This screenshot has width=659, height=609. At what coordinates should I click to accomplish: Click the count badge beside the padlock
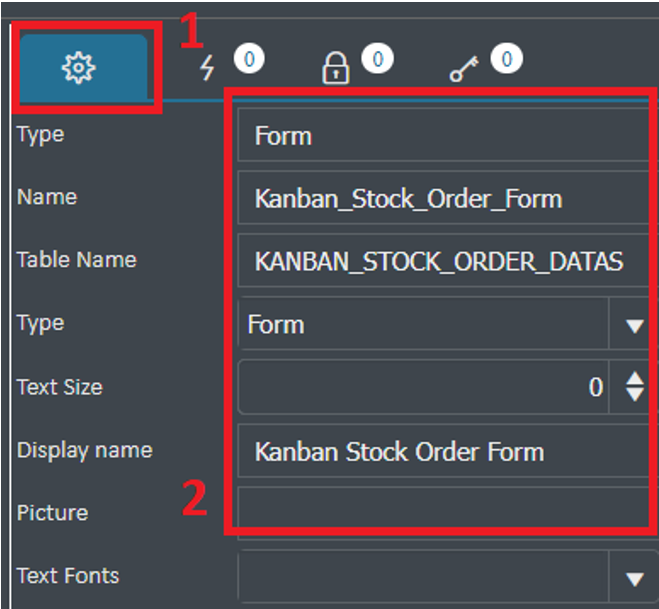tap(378, 58)
